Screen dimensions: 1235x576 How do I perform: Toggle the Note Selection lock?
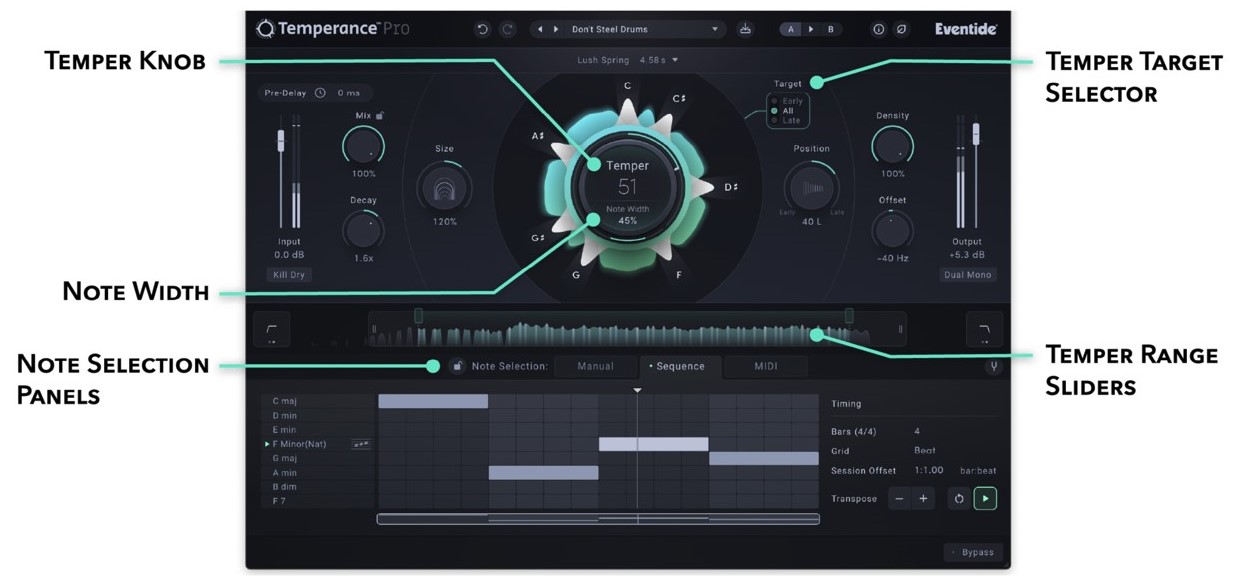click(x=457, y=366)
